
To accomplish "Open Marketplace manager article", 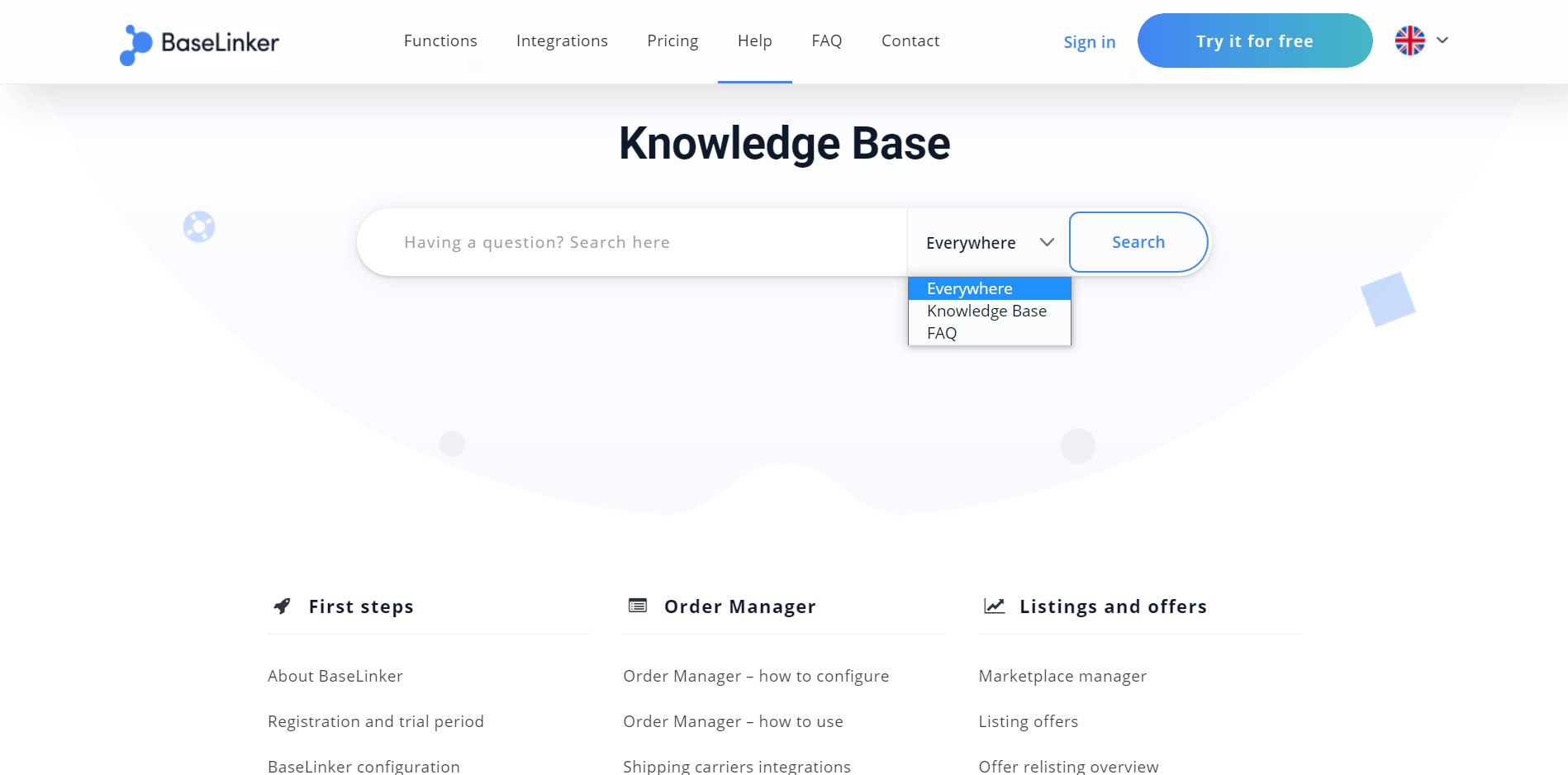I will (1062, 676).
